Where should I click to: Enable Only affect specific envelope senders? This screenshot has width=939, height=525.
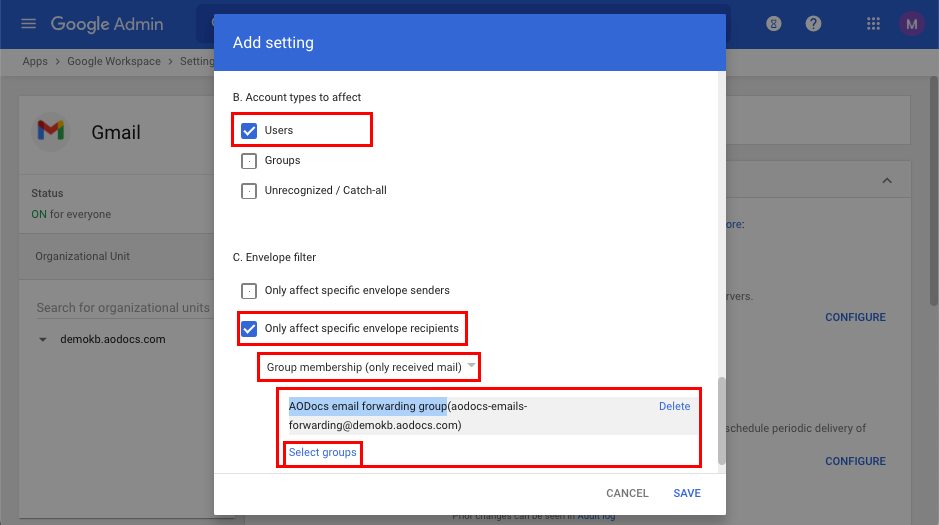point(249,290)
